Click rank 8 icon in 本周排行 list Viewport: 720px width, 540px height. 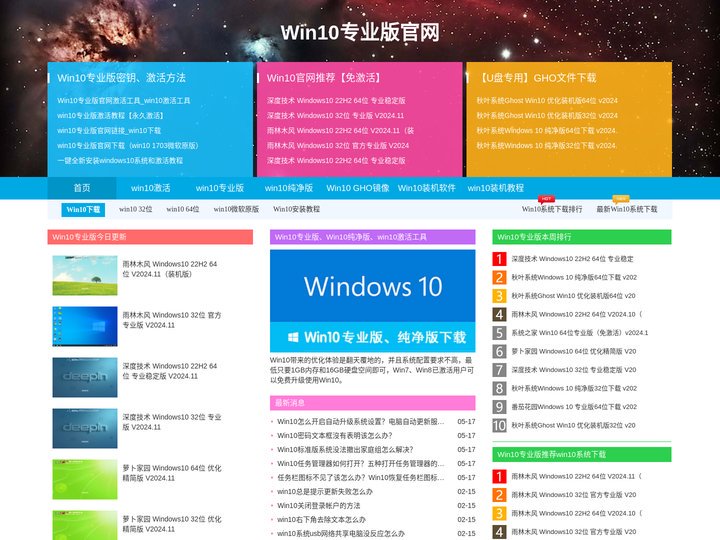[499, 388]
